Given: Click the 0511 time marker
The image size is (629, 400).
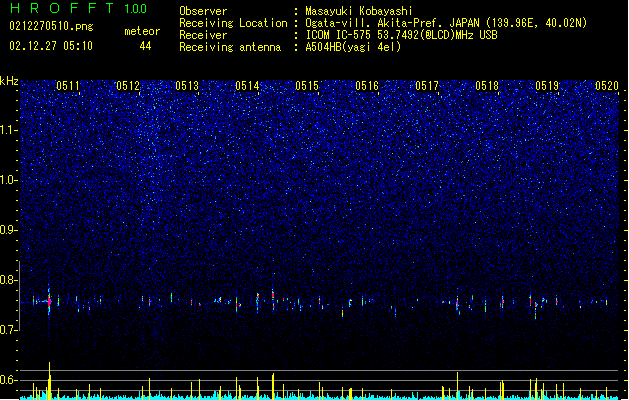Looking at the screenshot, I should (x=68, y=85).
